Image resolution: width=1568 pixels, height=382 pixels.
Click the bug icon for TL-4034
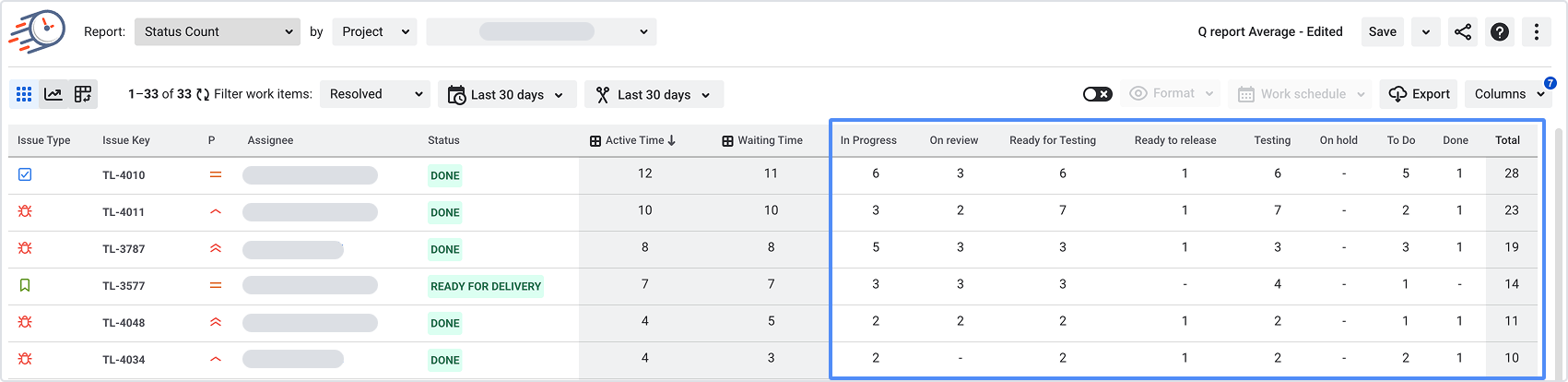(x=25, y=359)
